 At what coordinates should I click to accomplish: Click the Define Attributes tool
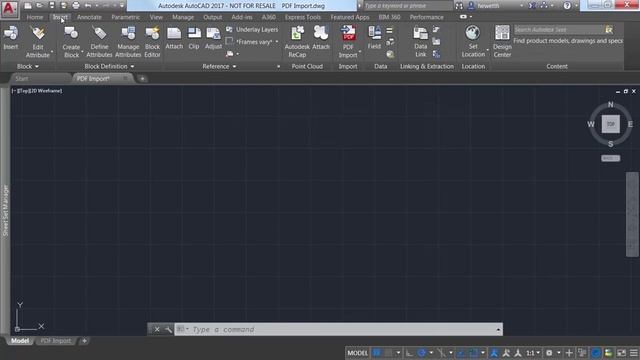coord(99,42)
